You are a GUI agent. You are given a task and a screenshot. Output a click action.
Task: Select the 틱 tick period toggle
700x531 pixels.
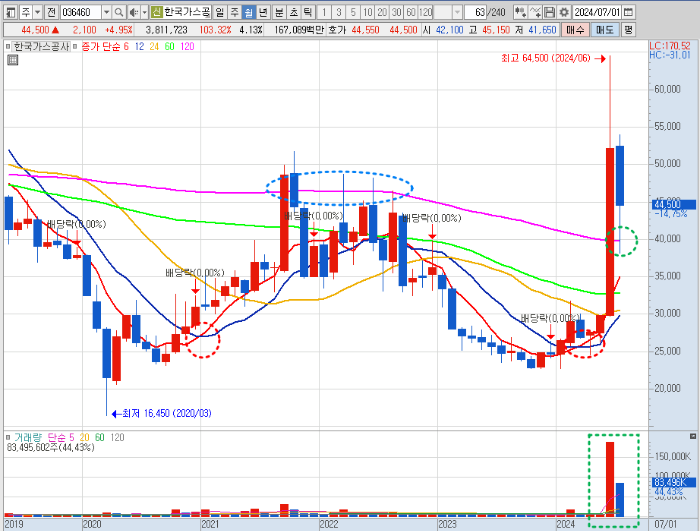[308, 12]
